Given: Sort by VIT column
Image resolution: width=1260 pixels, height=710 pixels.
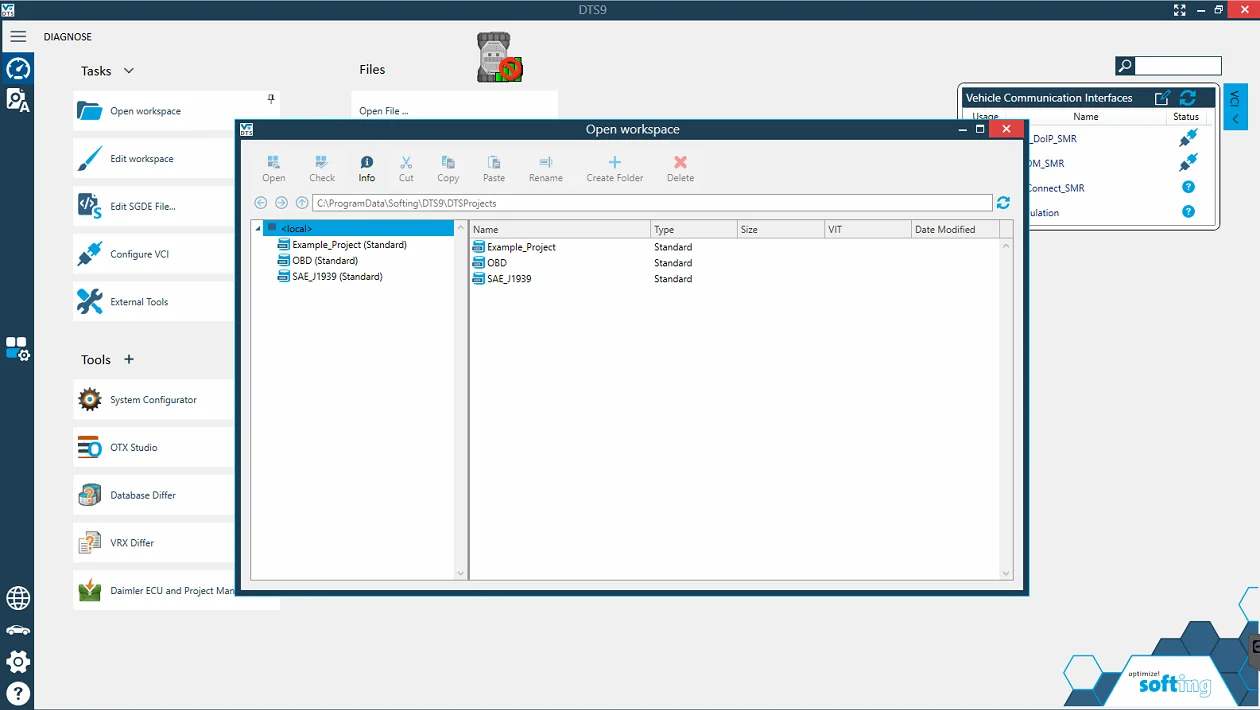Looking at the screenshot, I should pos(867,230).
